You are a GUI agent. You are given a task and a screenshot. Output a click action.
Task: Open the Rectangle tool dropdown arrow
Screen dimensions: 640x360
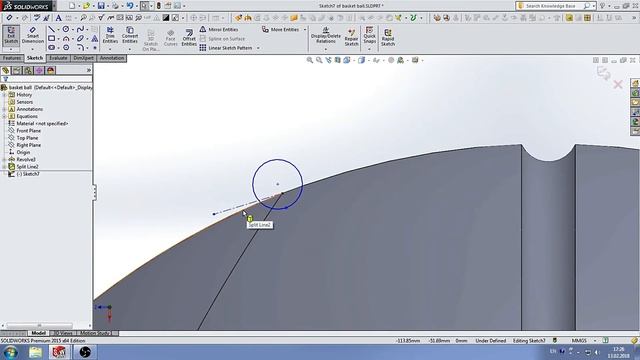pos(58,39)
